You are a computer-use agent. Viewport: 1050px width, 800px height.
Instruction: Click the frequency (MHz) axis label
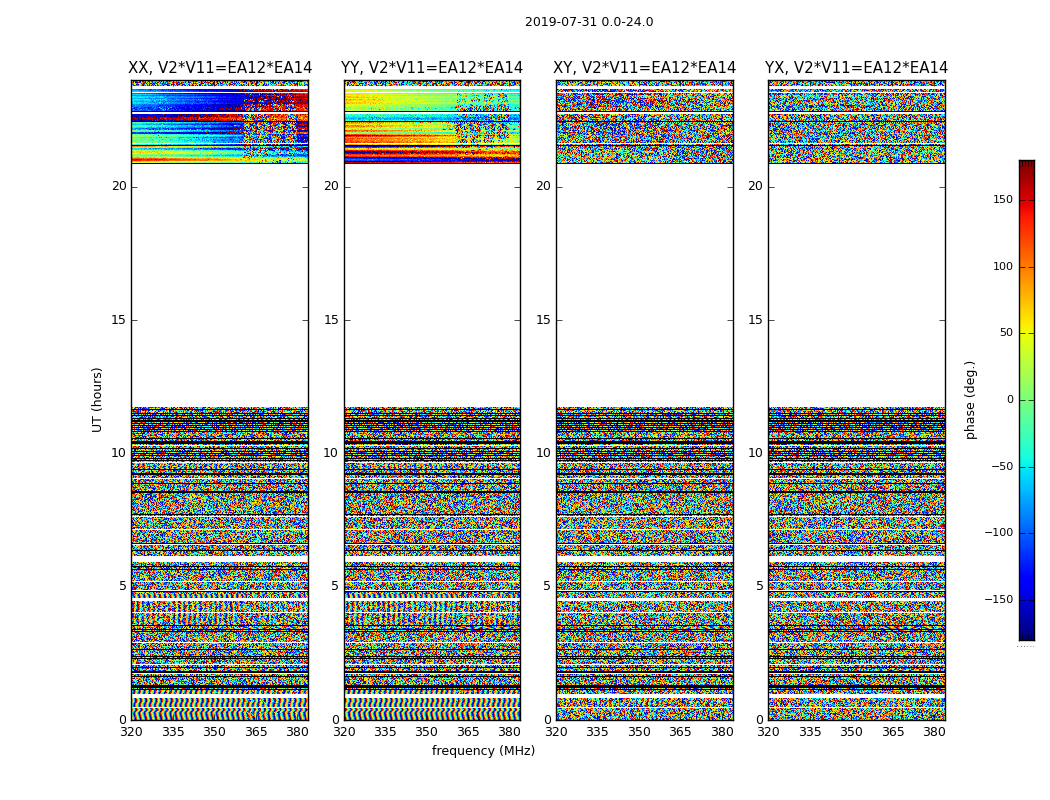pos(483,751)
